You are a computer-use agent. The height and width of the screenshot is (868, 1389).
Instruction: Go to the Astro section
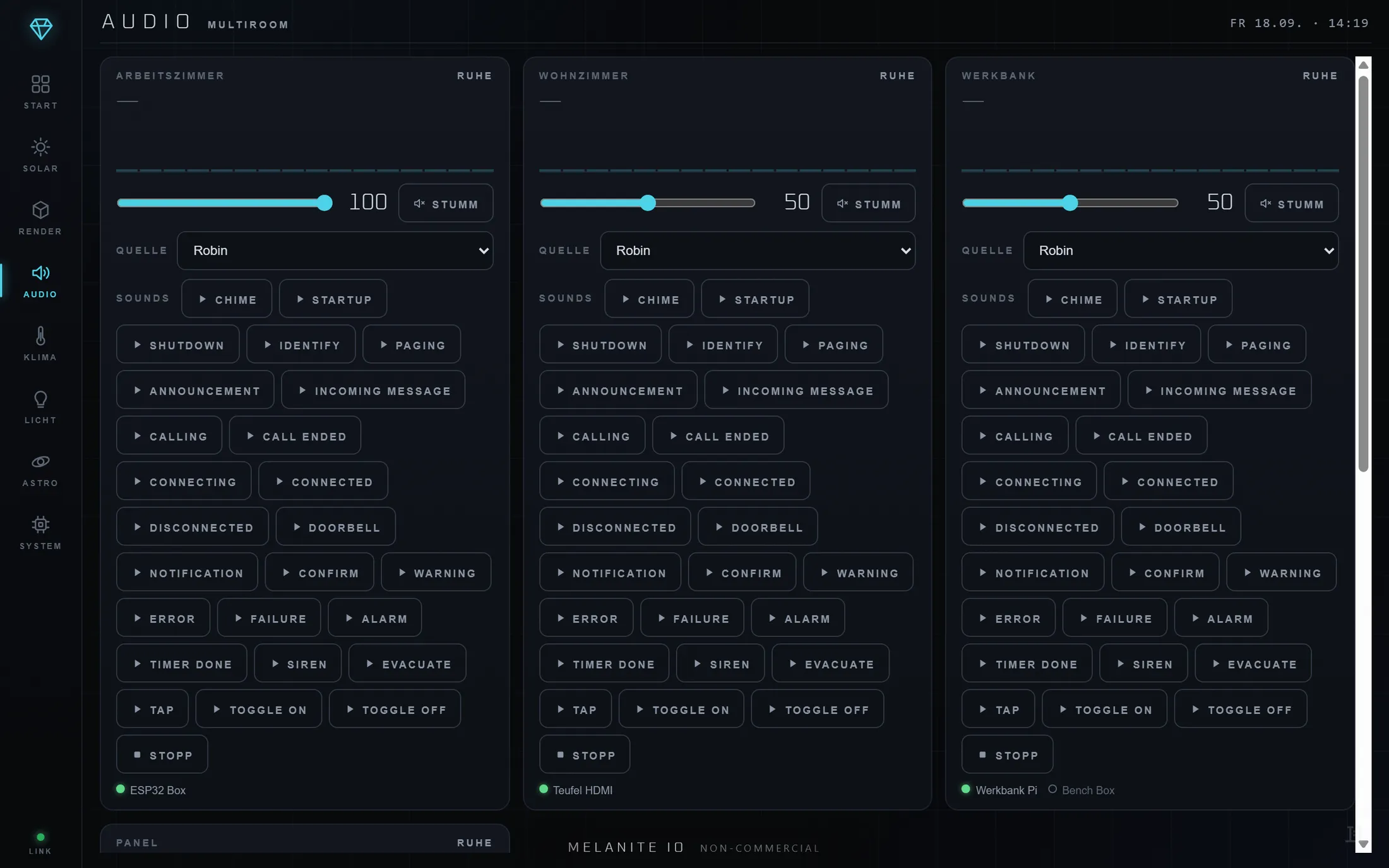(x=40, y=470)
